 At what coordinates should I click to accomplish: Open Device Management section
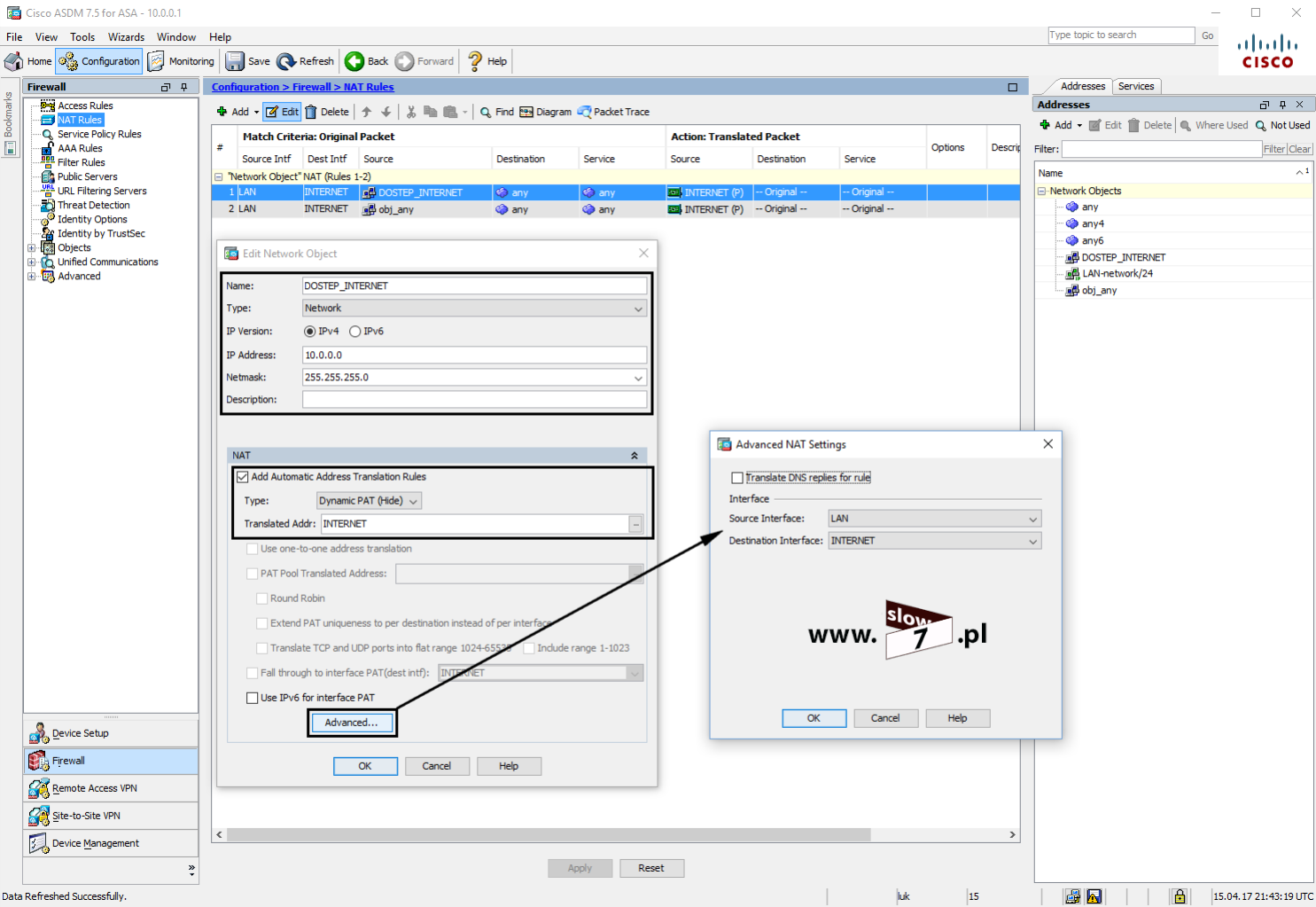coord(111,843)
